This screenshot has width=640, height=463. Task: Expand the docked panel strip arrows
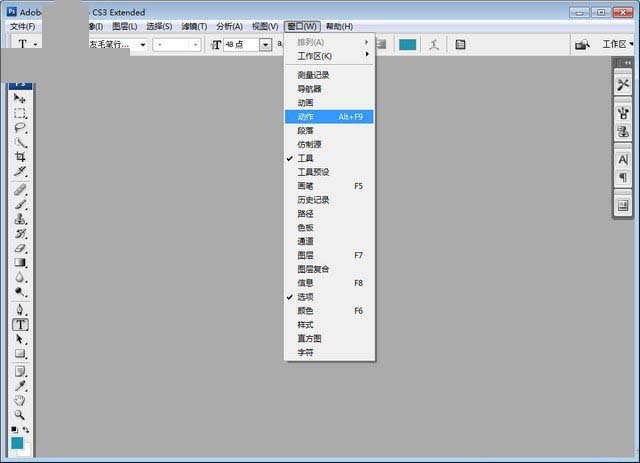tap(627, 62)
